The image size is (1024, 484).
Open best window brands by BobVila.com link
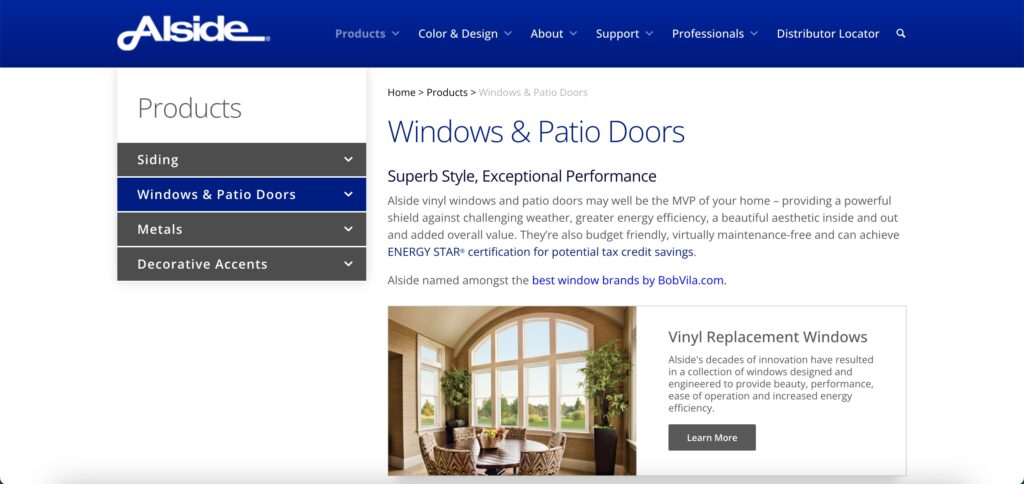click(x=629, y=281)
